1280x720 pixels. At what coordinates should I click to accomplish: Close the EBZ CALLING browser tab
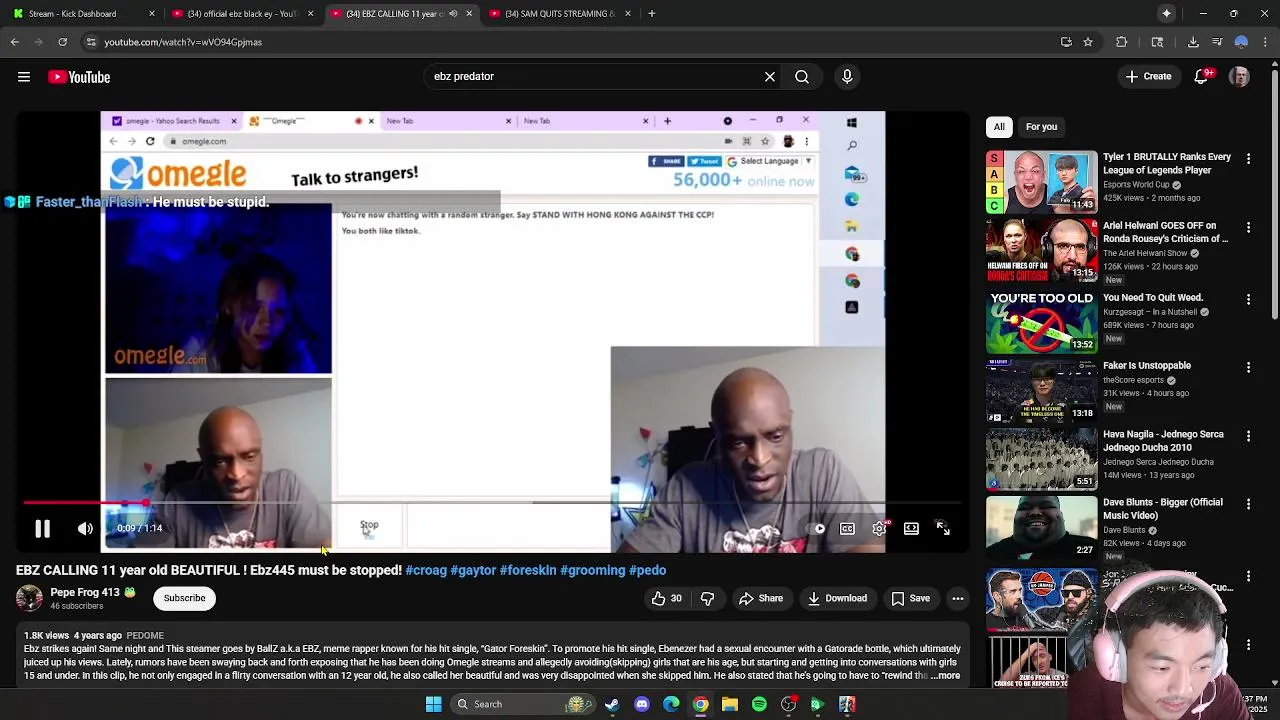coord(468,14)
